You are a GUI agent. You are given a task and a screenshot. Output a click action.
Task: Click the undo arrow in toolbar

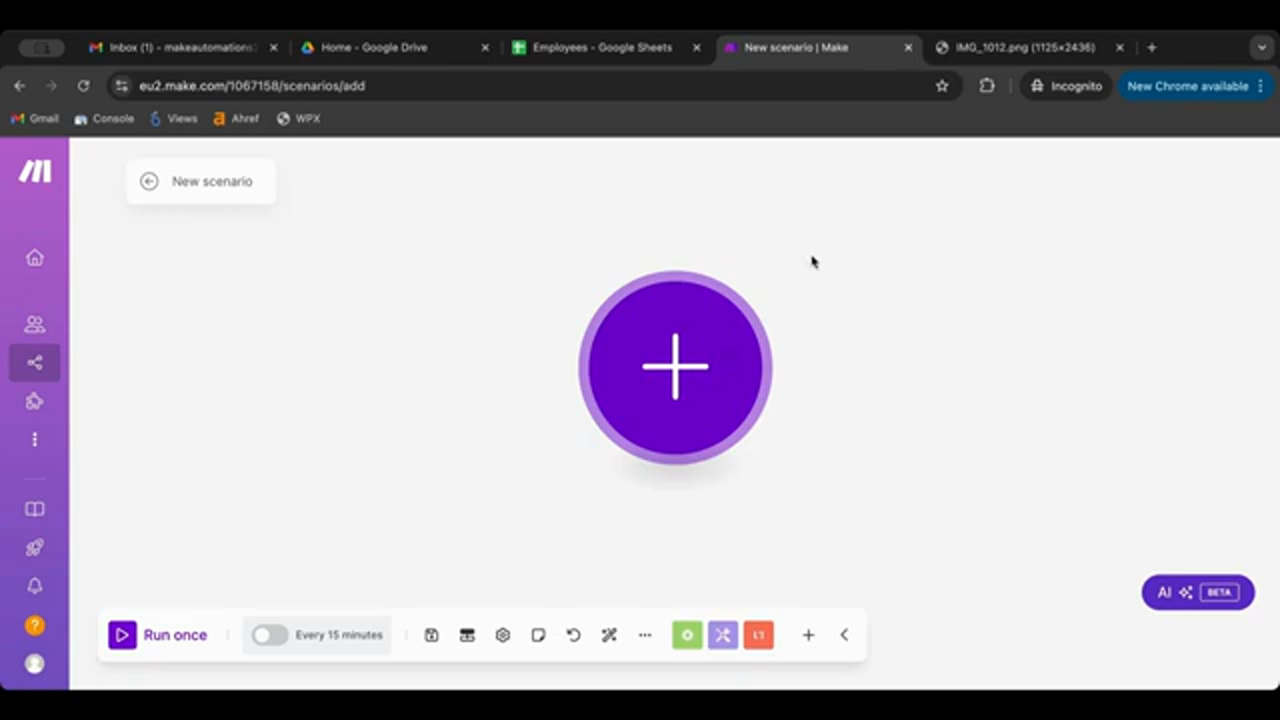tap(574, 635)
